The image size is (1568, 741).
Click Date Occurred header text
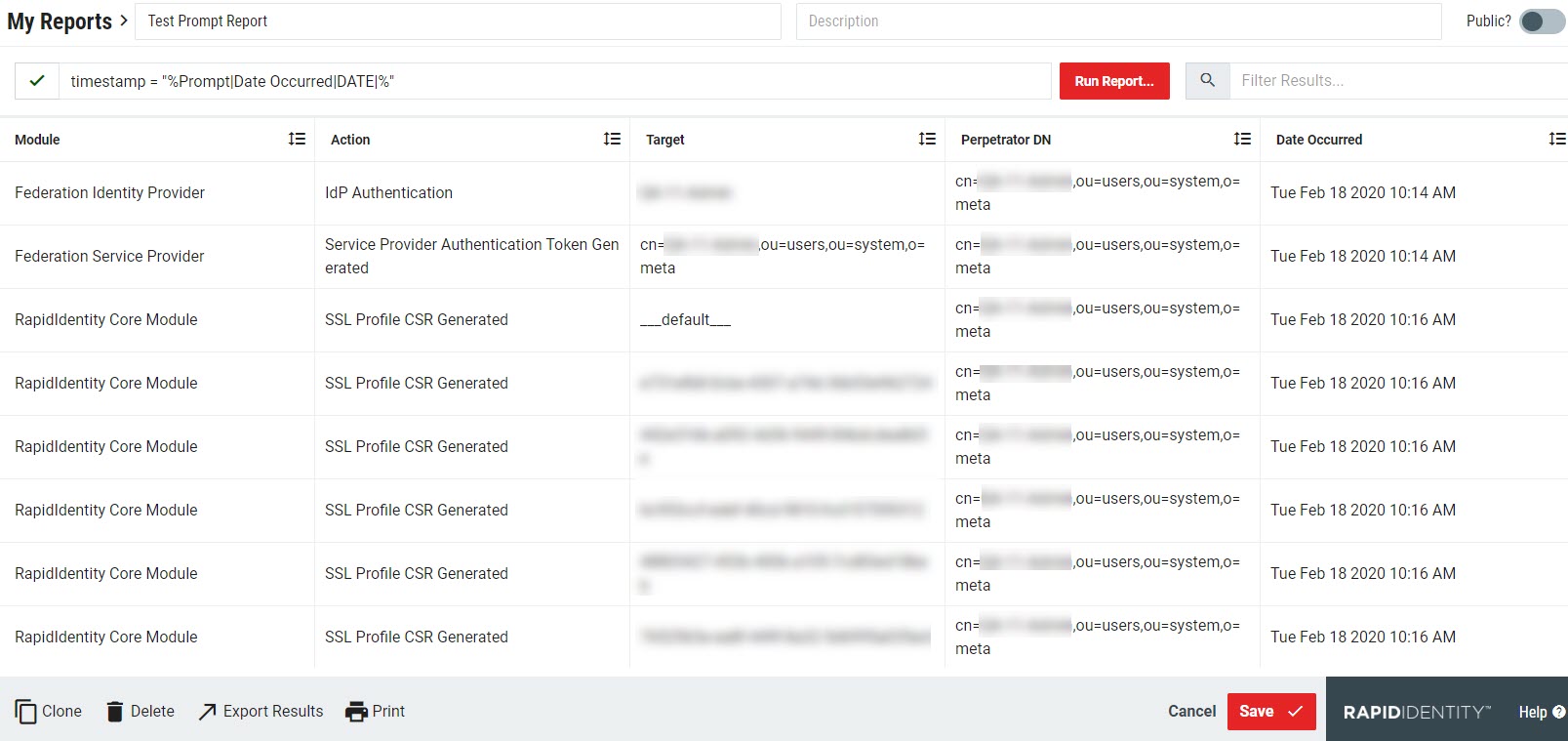(1319, 140)
